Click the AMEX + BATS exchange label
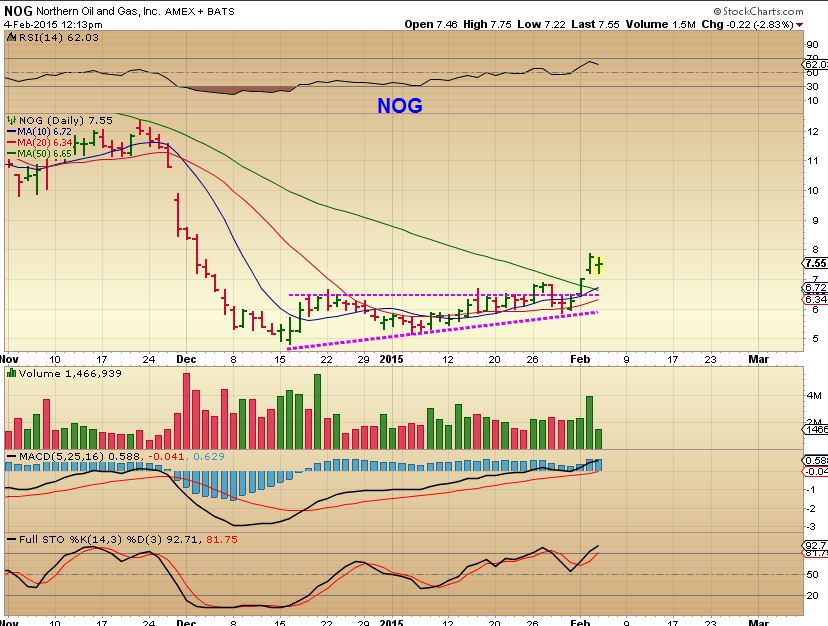The image size is (828, 626). click(x=200, y=11)
